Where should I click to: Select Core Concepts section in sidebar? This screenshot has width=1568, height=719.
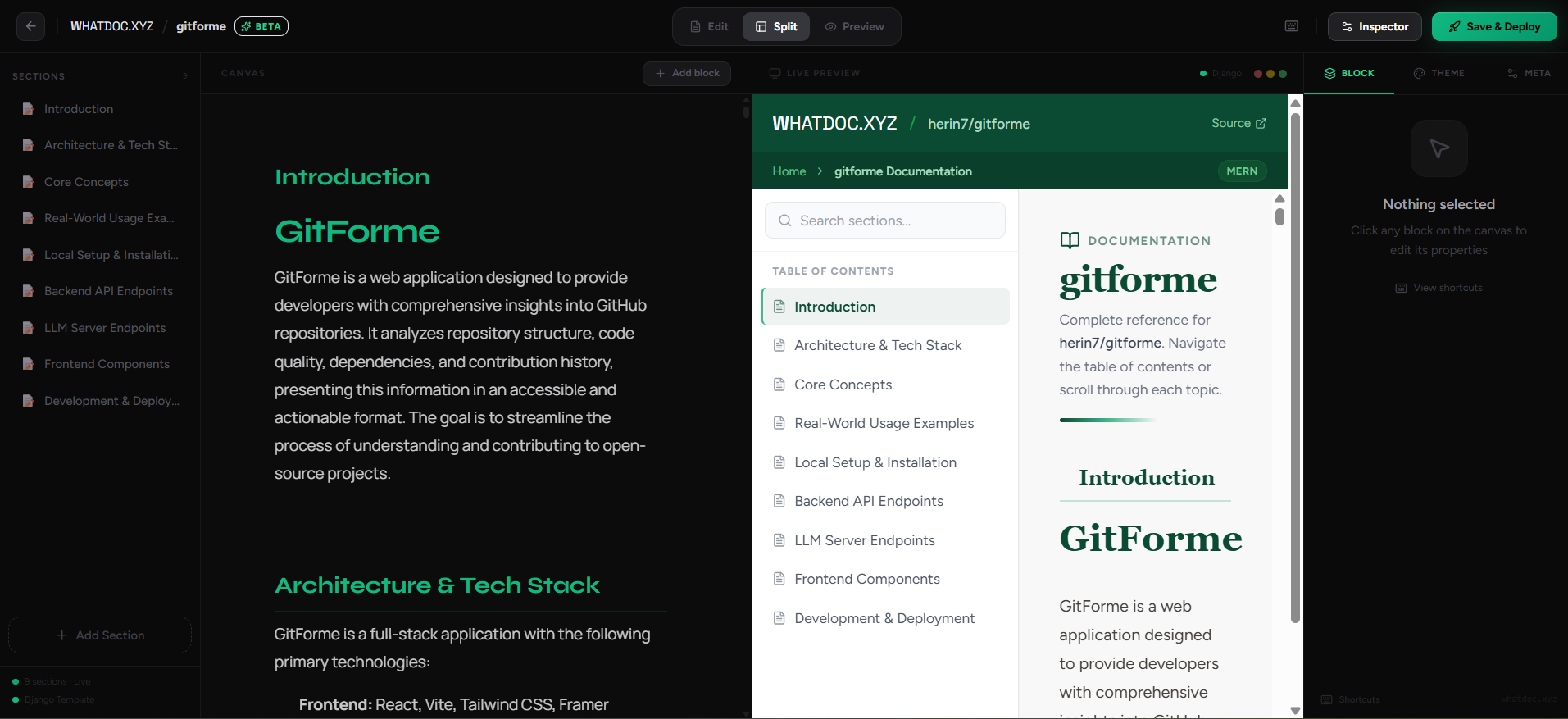(100, 182)
